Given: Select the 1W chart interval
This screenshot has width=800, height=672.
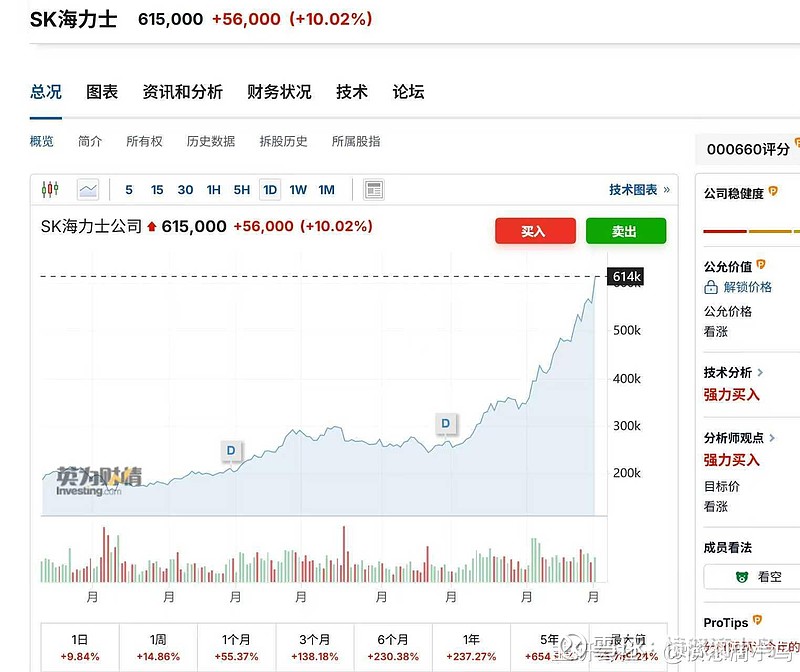Looking at the screenshot, I should 298,190.
